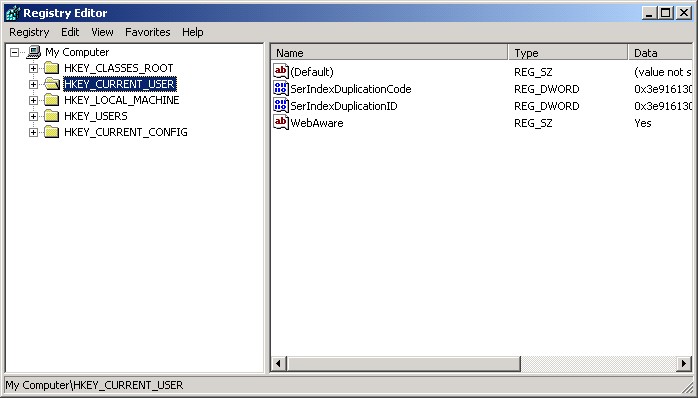Image resolution: width=698 pixels, height=398 pixels.
Task: Expand the HKEY_CURRENT_USER key
Action: click(33, 85)
